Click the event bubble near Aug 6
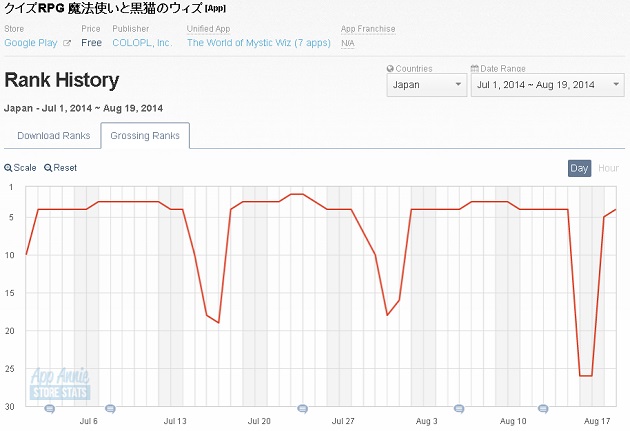This screenshot has height=431, width=630. [x=459, y=408]
